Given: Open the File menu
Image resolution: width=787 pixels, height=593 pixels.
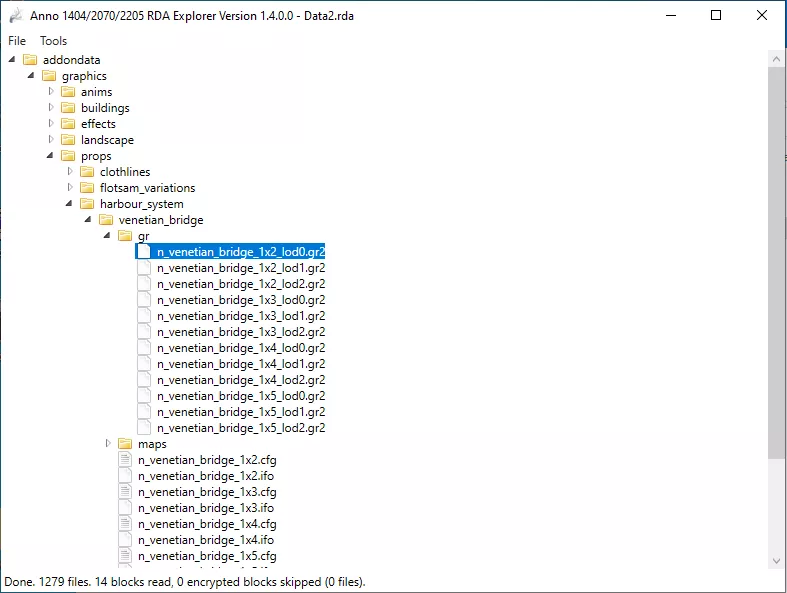Looking at the screenshot, I should pyautogui.click(x=17, y=41).
